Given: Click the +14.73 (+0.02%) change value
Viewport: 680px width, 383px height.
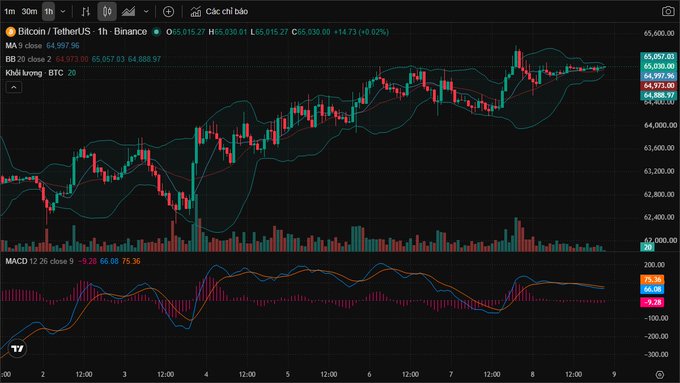Looking at the screenshot, I should coord(361,32).
